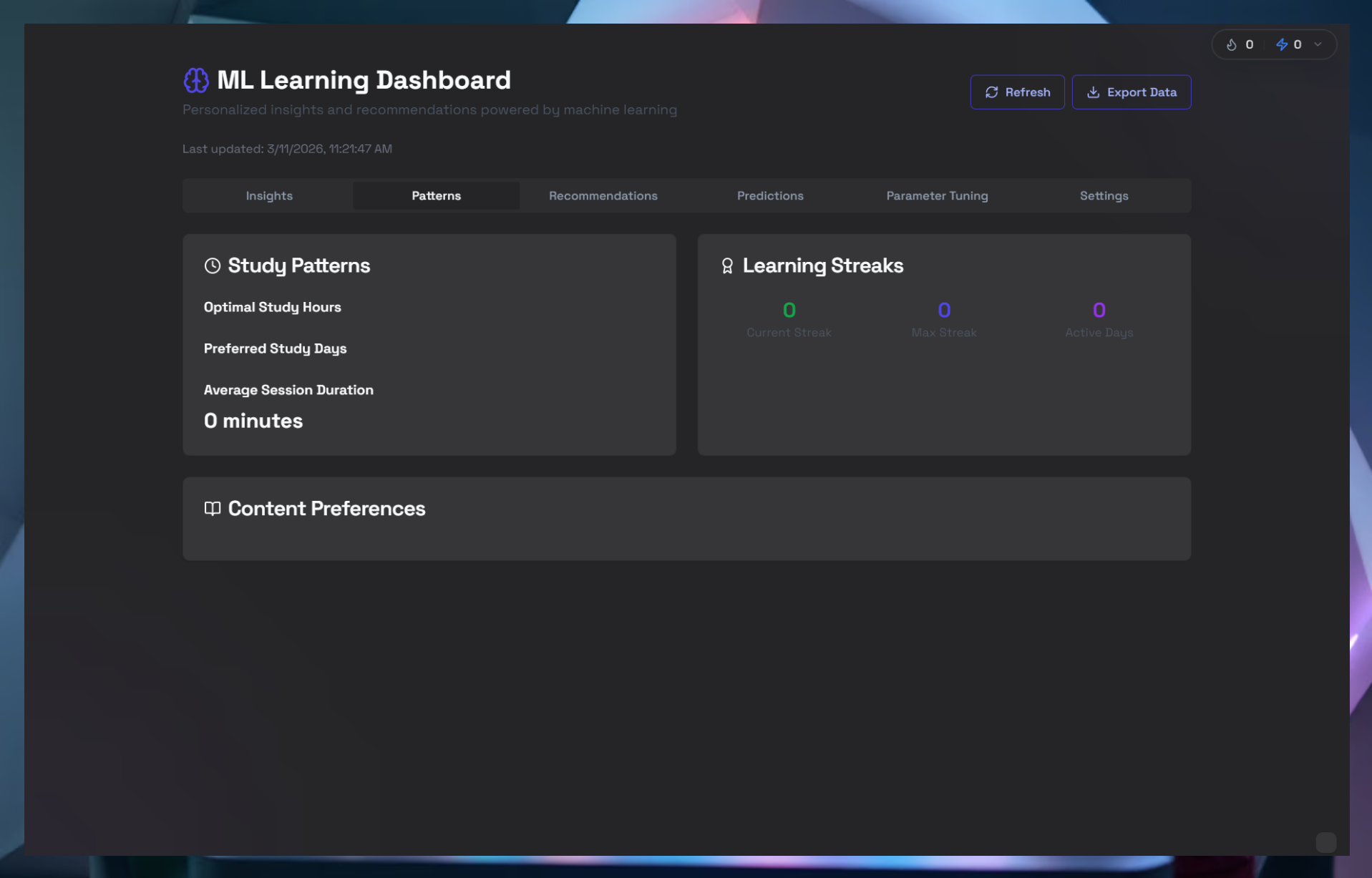1372x878 pixels.
Task: Click the Active Days label
Action: tap(1099, 333)
